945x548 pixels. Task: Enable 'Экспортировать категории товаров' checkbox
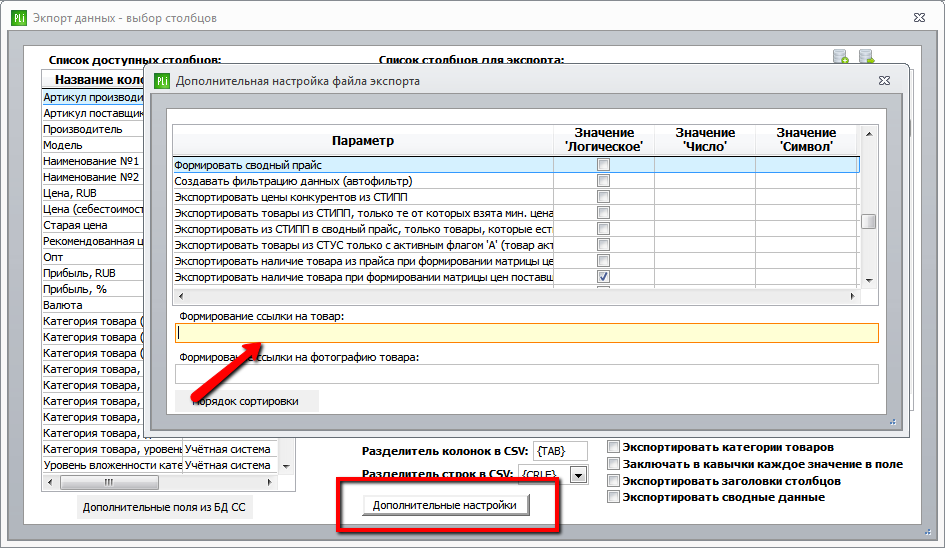coord(614,447)
